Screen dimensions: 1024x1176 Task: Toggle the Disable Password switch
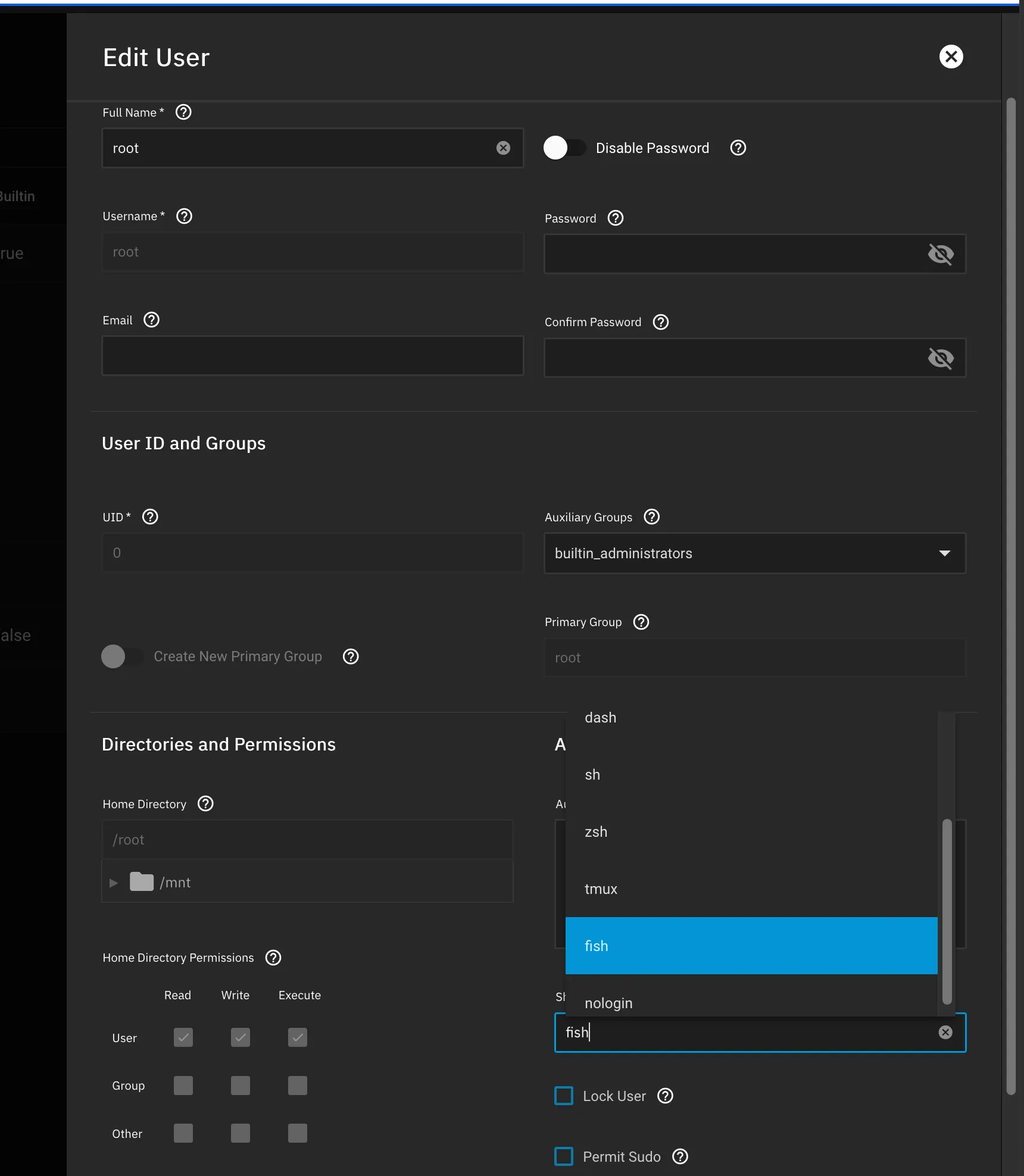click(x=564, y=148)
